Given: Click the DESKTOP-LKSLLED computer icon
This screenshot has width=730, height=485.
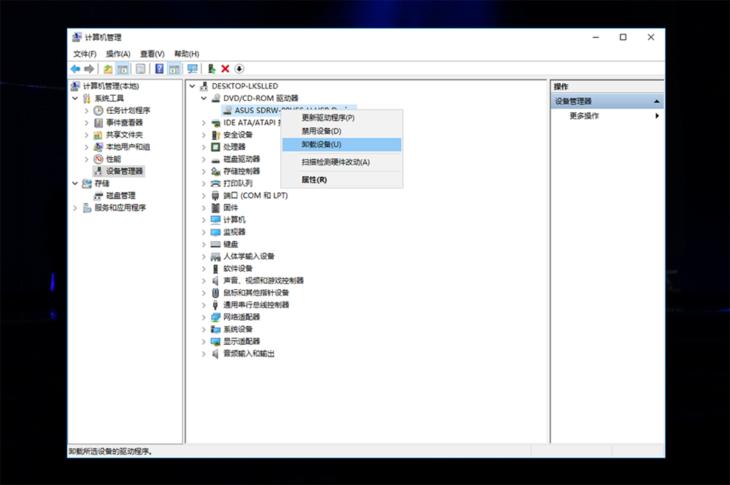Looking at the screenshot, I should point(203,86).
